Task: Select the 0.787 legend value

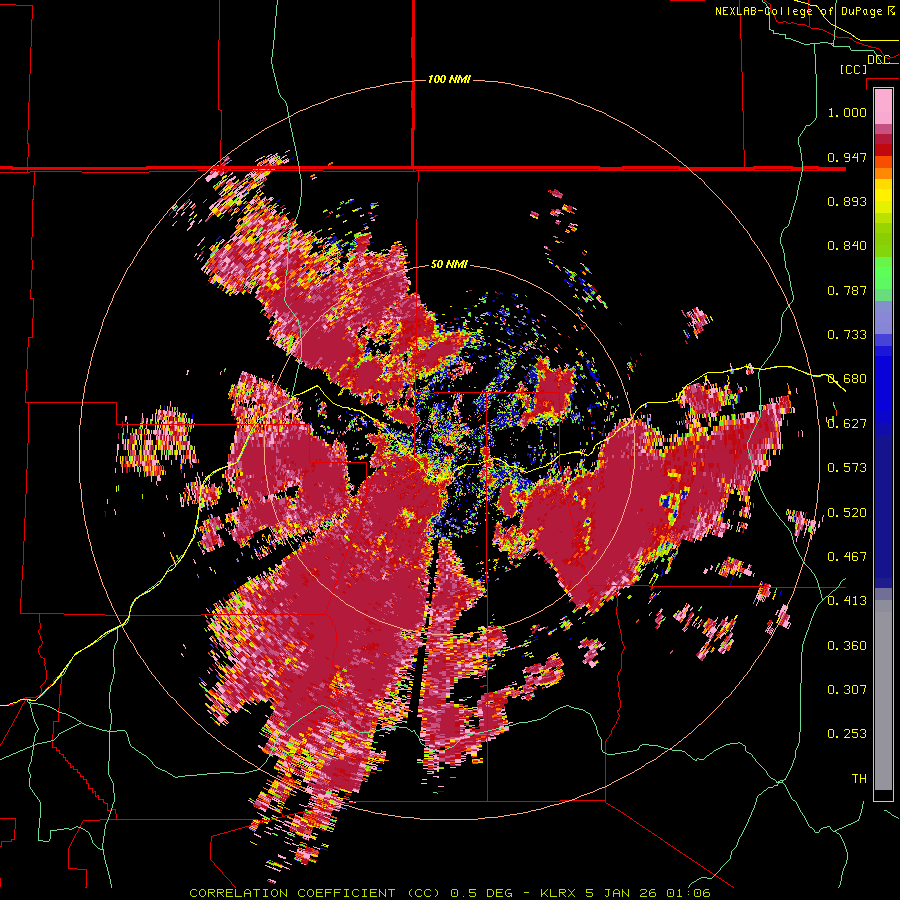Action: click(x=847, y=290)
